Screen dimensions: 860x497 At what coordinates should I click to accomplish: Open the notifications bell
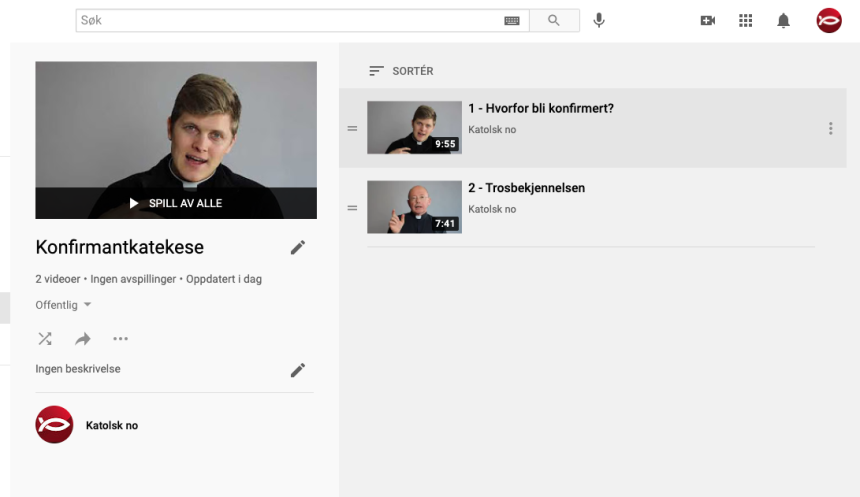[x=783, y=21]
